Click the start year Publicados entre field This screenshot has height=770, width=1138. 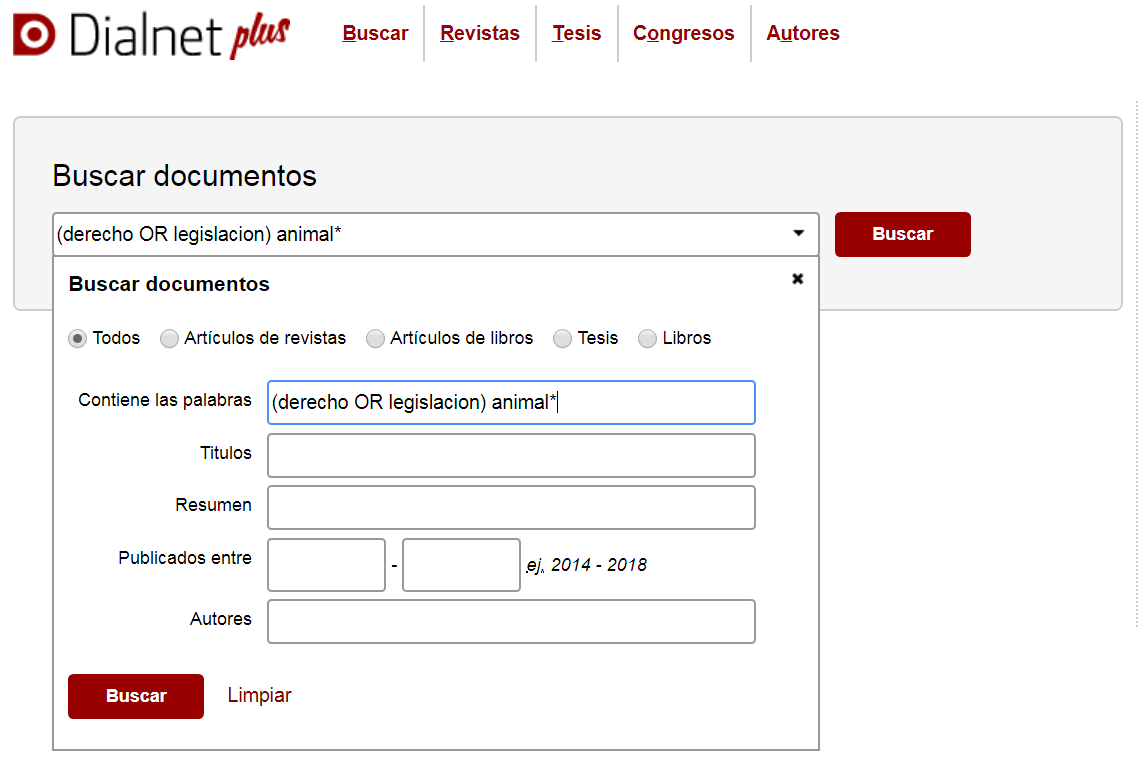pyautogui.click(x=326, y=565)
